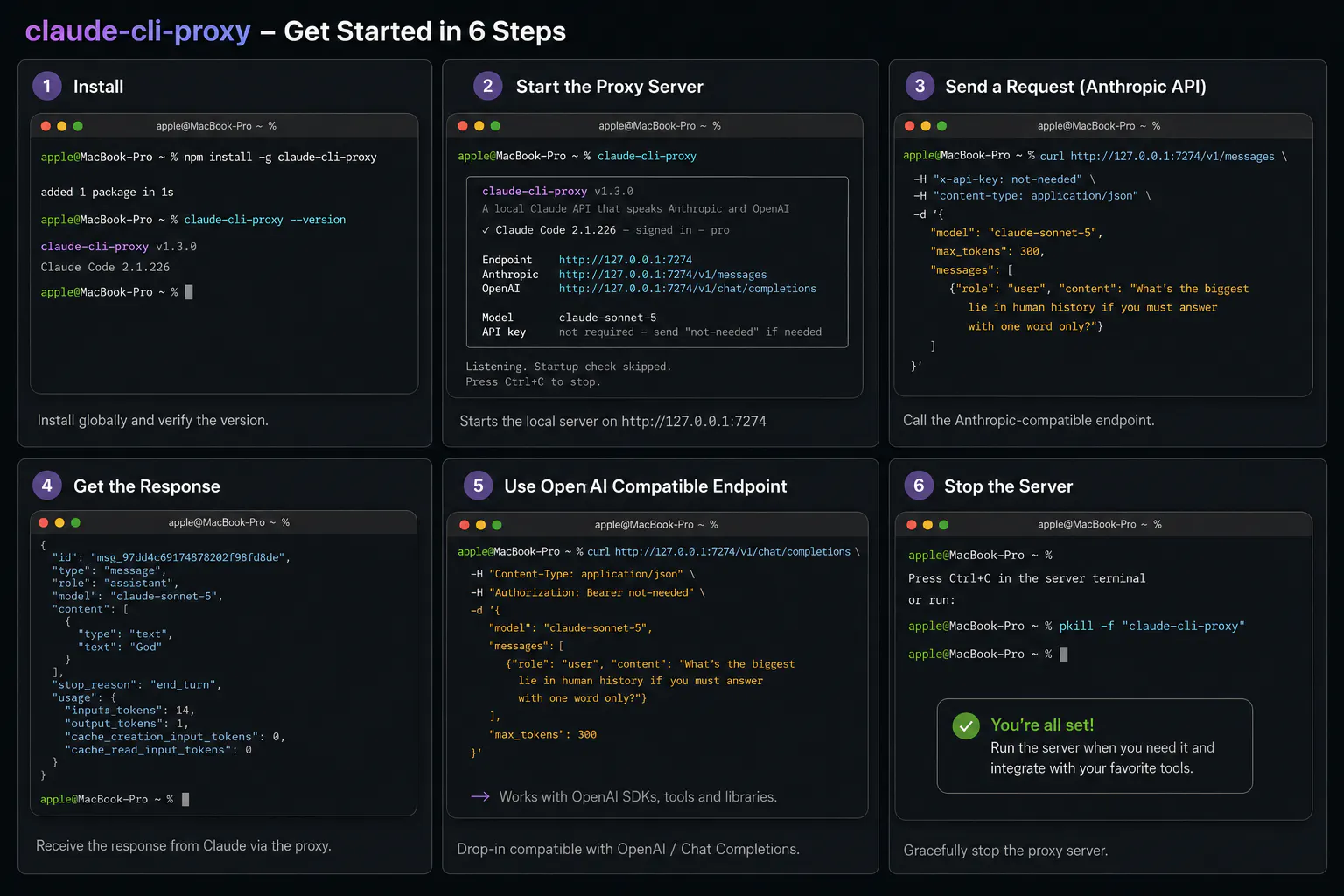The width and height of the screenshot is (1344, 896).
Task: Click the 'You're all set!' heading
Action: click(1042, 725)
